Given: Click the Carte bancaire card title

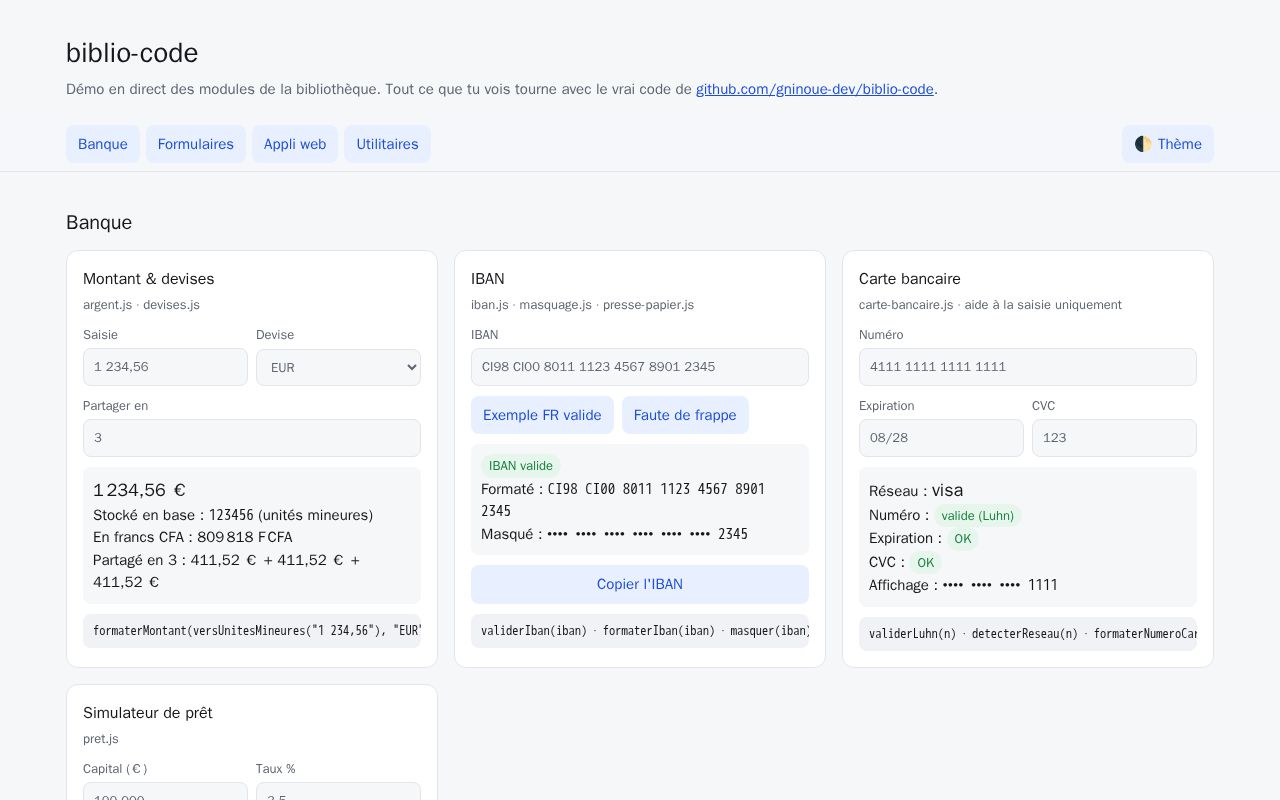Looking at the screenshot, I should point(910,279).
